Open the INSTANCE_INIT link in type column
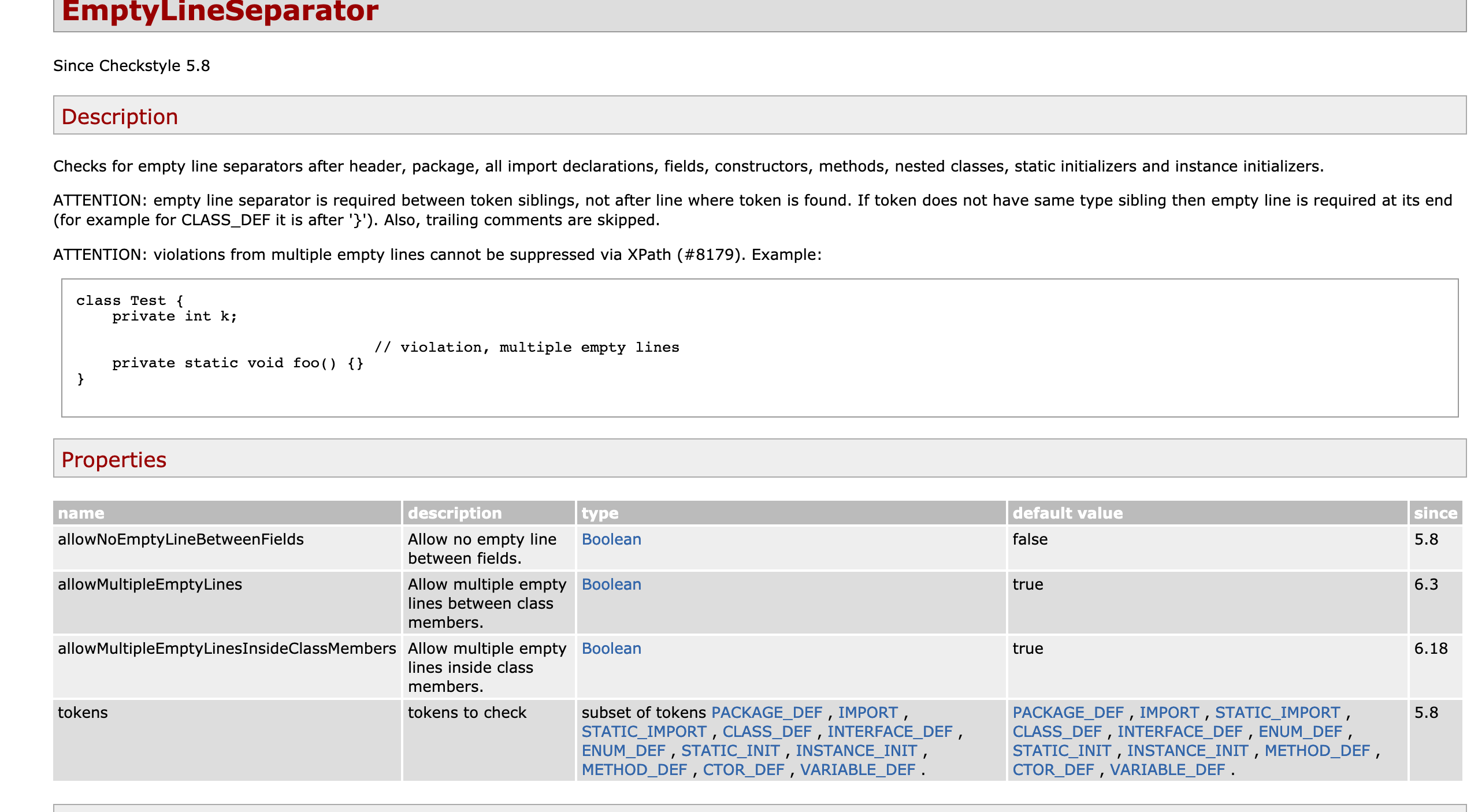 click(x=855, y=750)
